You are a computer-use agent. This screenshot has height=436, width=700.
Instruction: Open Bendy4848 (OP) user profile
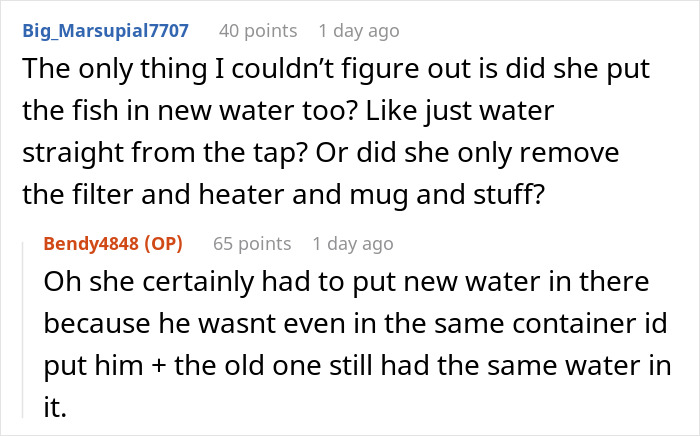click(113, 244)
